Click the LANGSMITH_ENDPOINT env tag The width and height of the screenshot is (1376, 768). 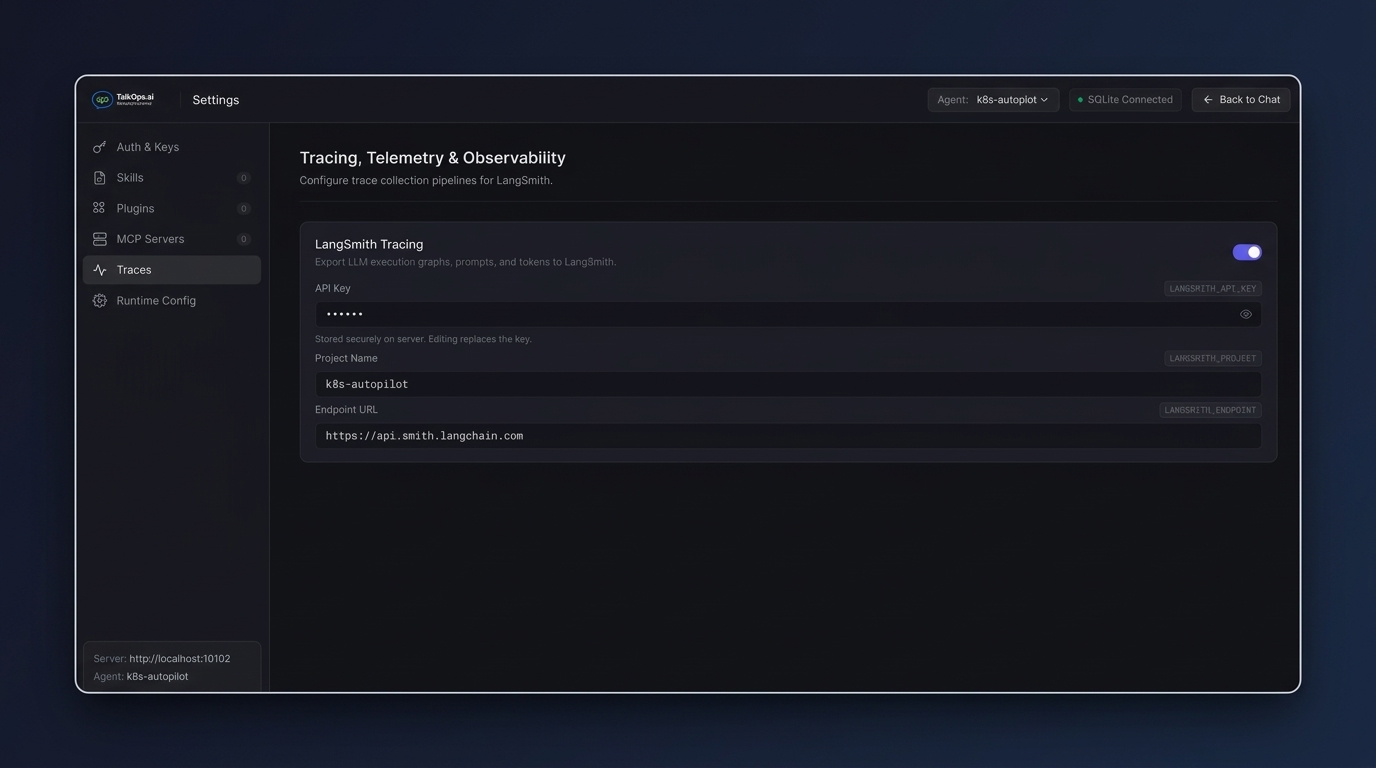click(1210, 410)
